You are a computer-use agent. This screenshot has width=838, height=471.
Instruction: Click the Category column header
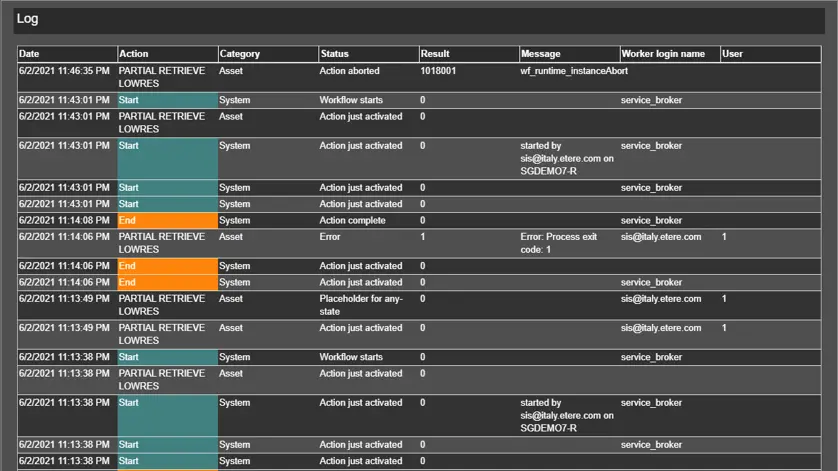(239, 54)
